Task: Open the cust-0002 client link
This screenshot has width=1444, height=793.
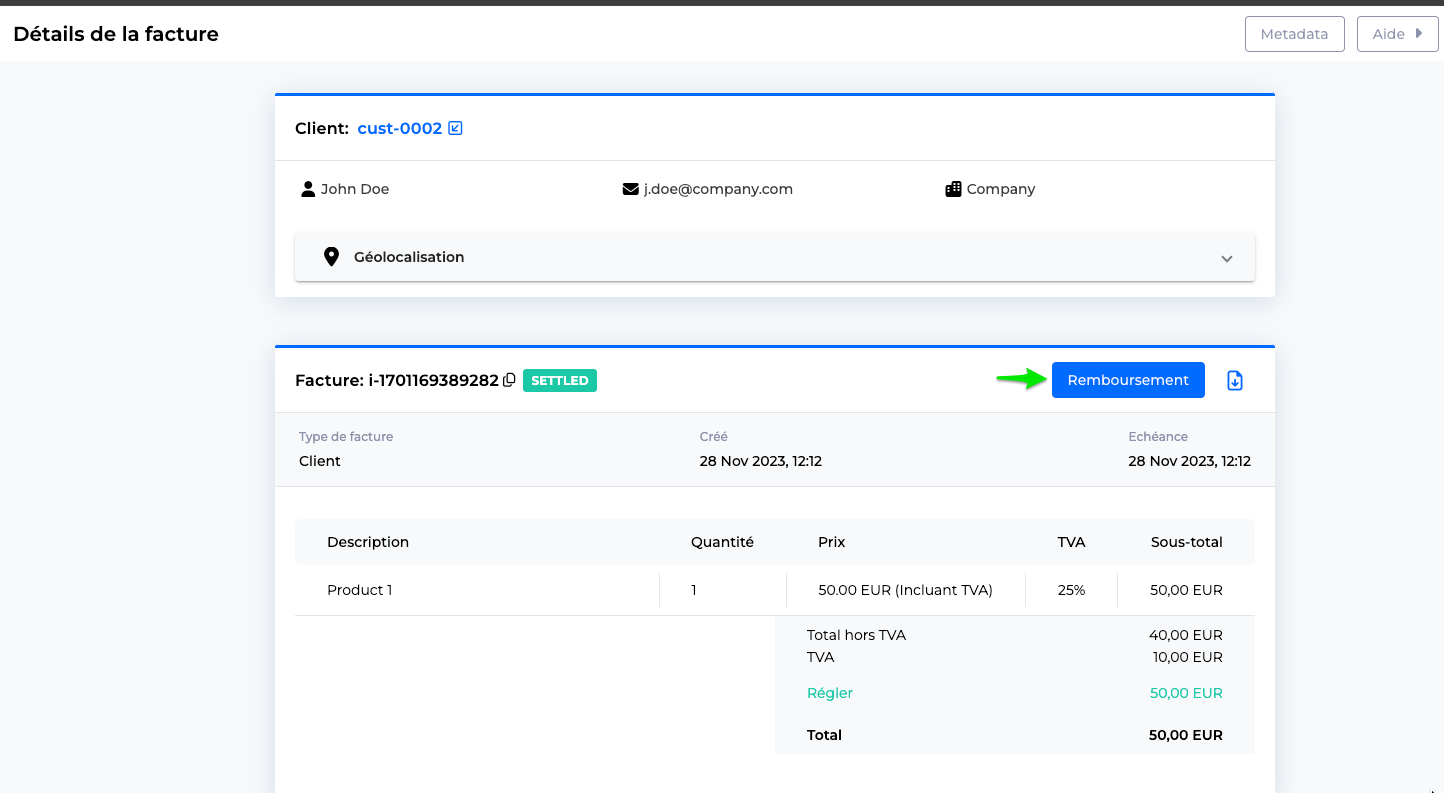Action: coord(400,128)
